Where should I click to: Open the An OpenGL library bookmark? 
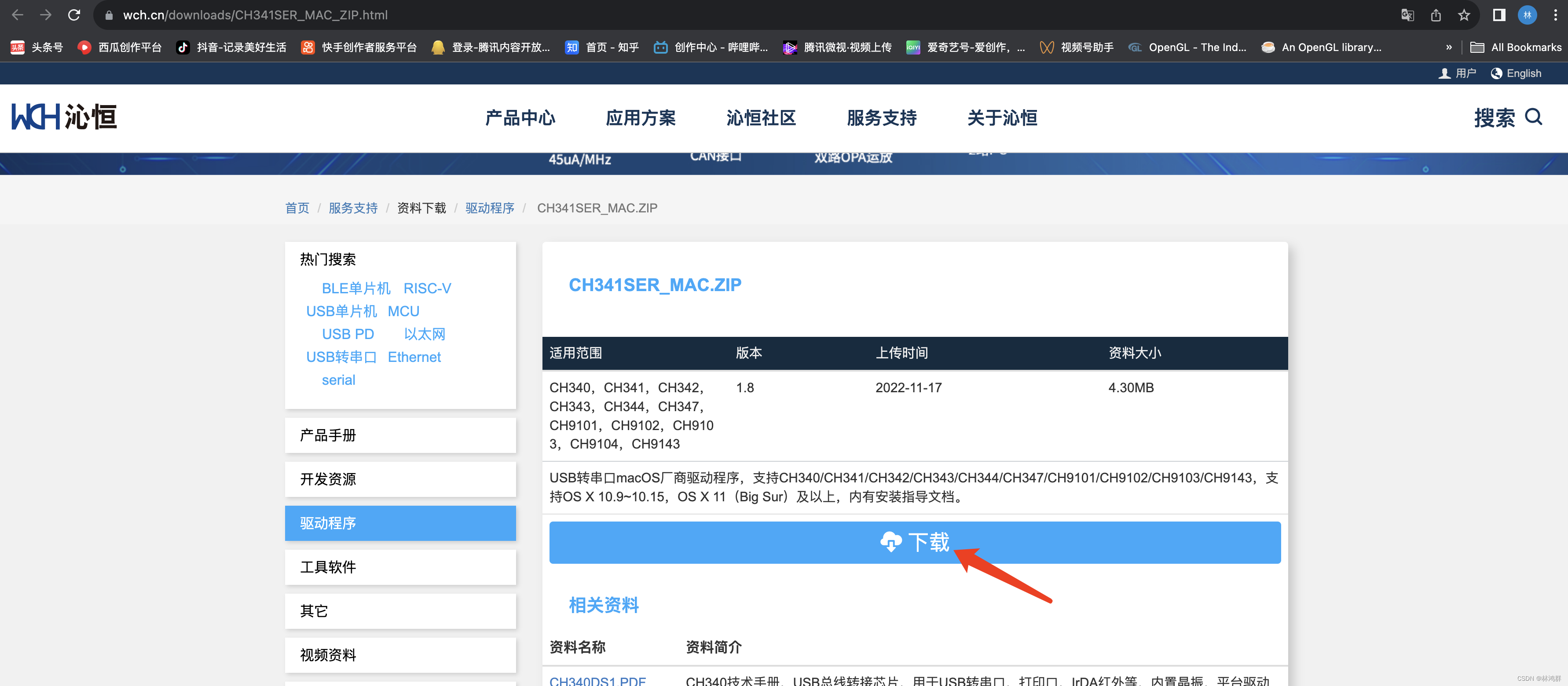1322,47
